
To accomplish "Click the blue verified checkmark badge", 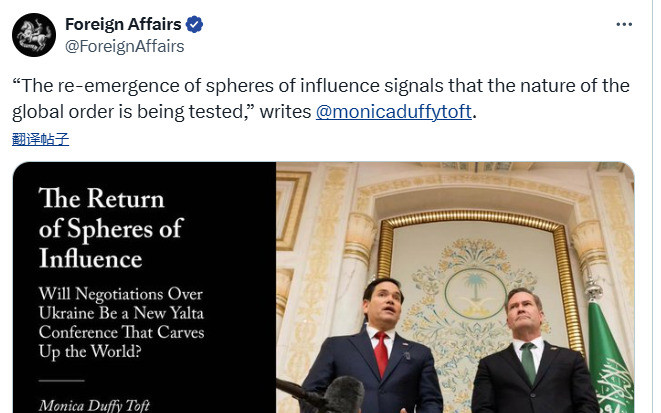I will 194,24.
